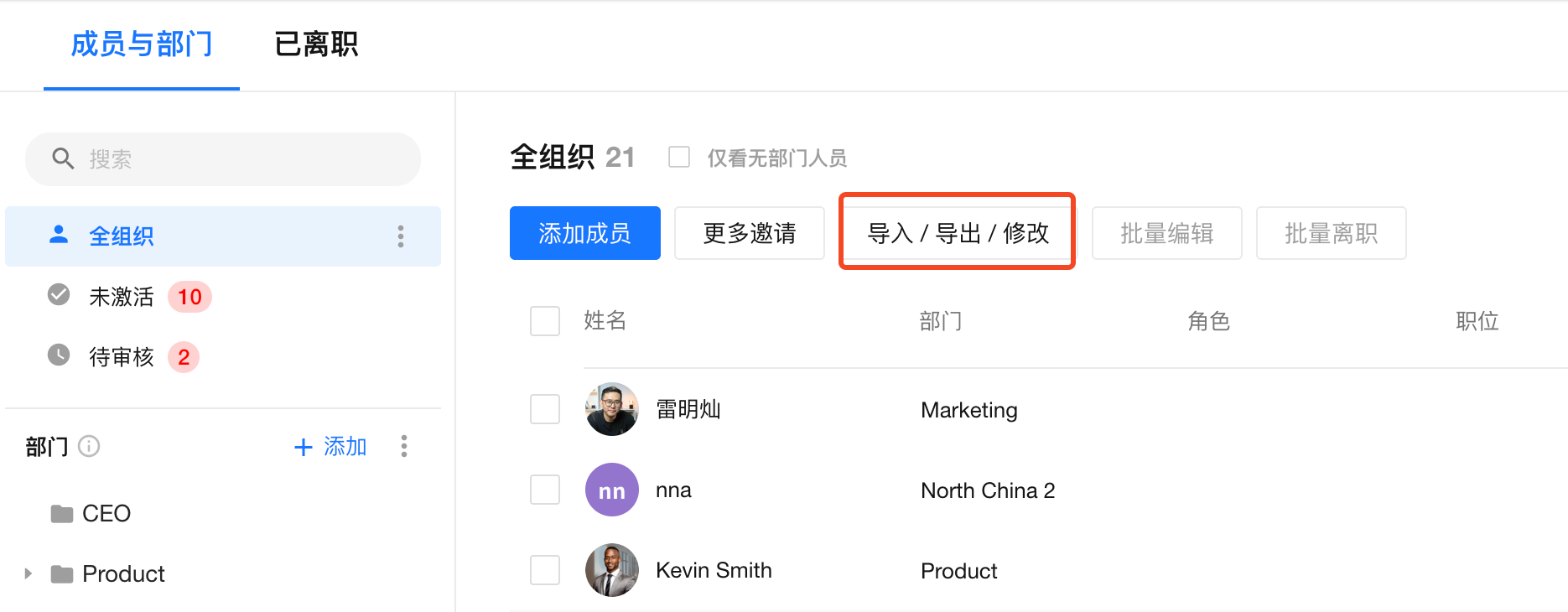Viewport: 1568px width, 612px height.
Task: Select the 成员与部门 tab
Action: [x=142, y=44]
